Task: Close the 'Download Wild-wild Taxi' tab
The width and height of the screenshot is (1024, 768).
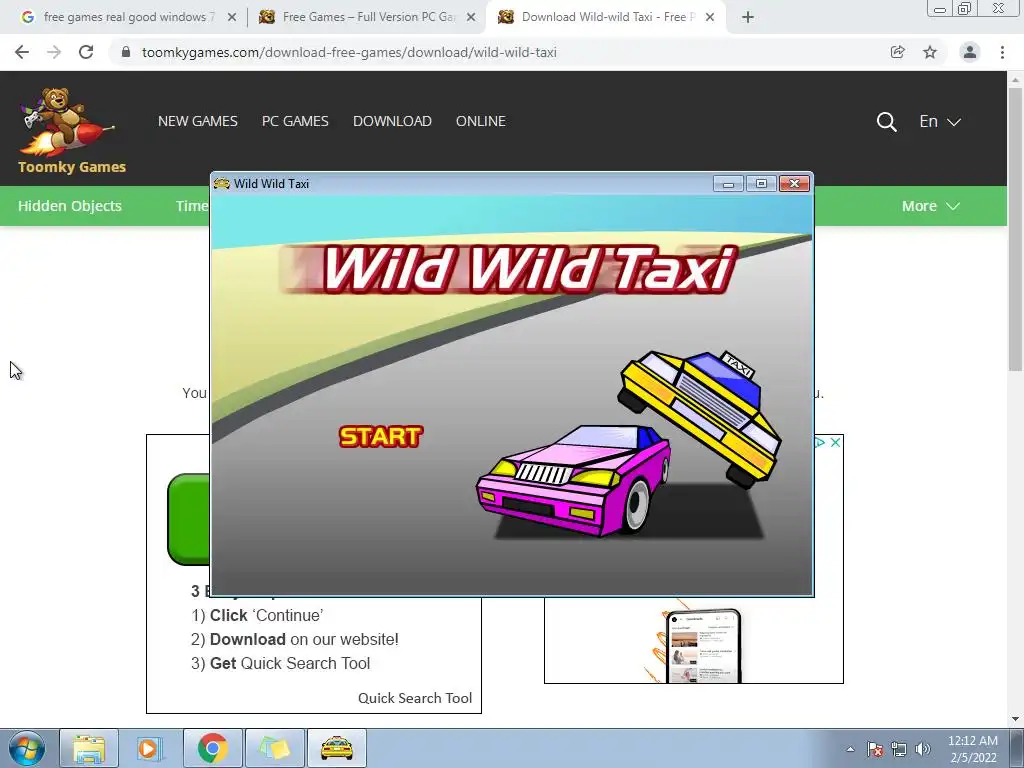Action: (711, 18)
